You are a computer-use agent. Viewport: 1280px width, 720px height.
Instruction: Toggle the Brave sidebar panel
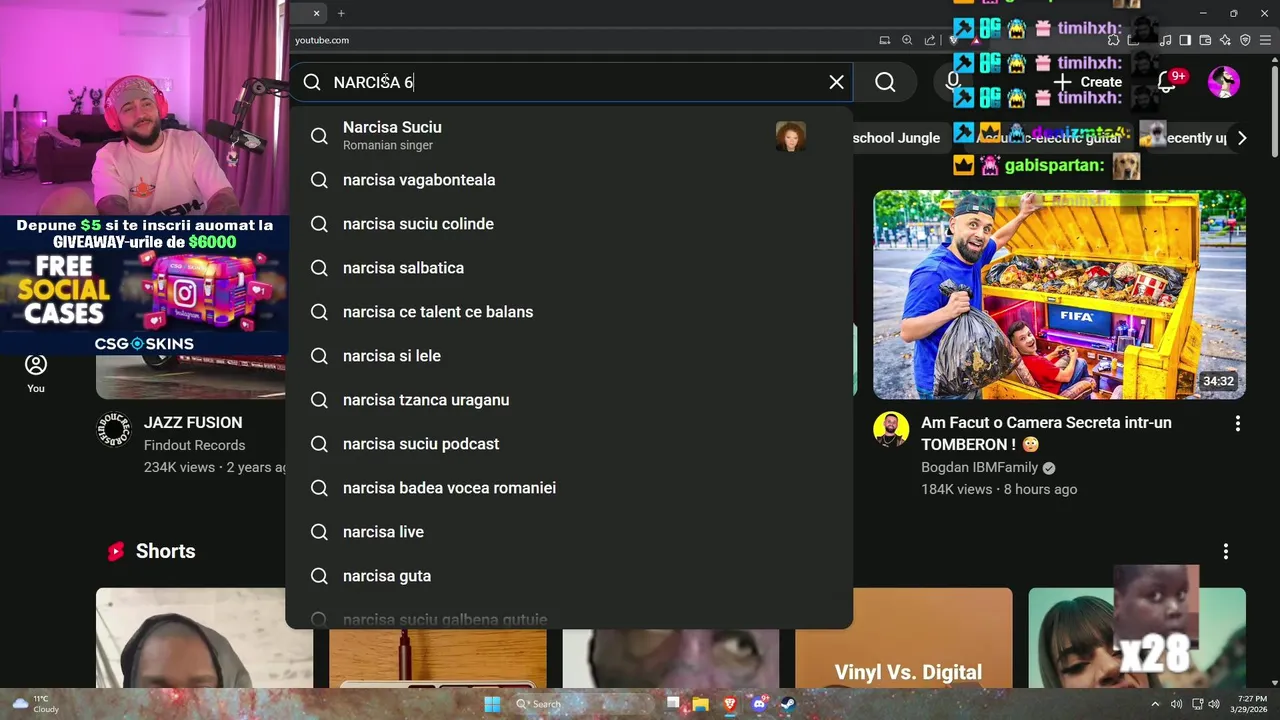(1185, 40)
